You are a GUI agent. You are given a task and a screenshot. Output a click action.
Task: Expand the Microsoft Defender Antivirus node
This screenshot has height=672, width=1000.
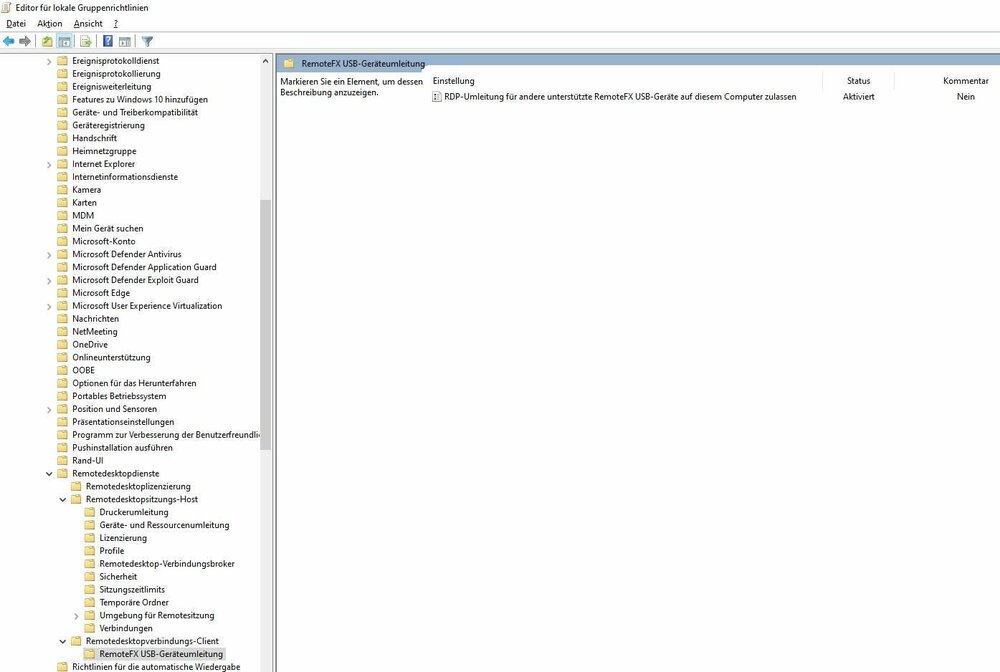(49, 255)
